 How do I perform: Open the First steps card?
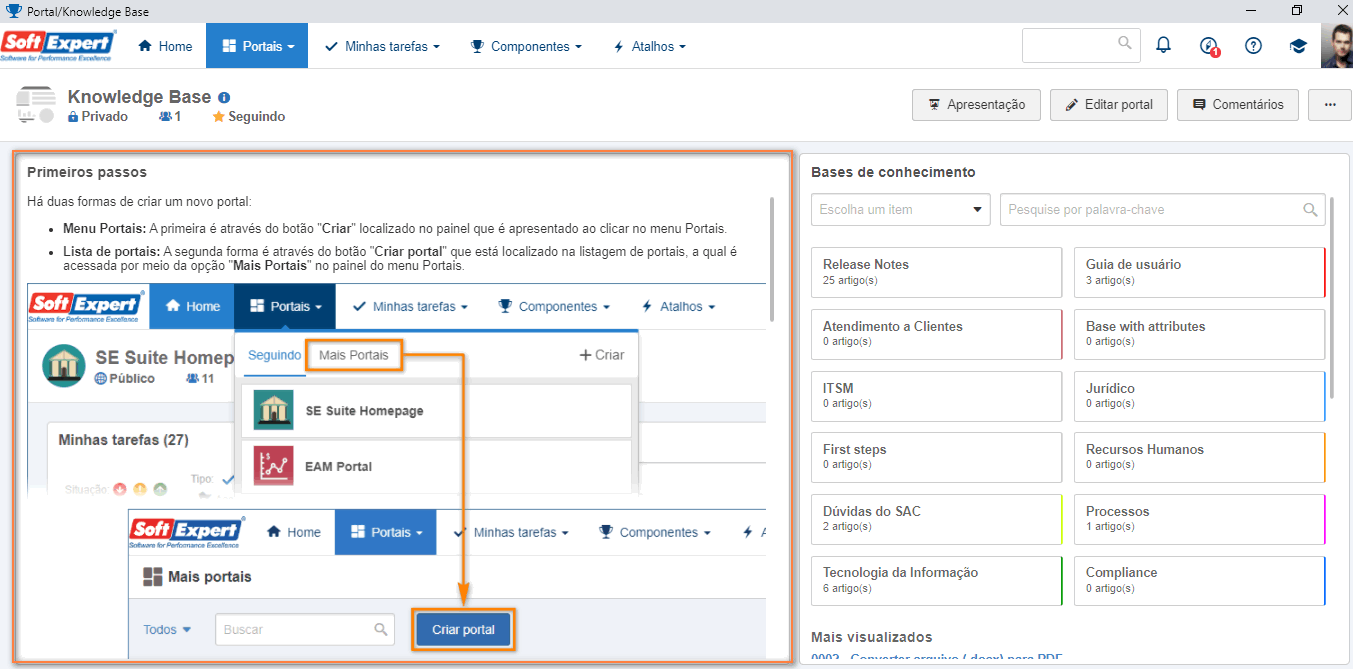tap(936, 457)
